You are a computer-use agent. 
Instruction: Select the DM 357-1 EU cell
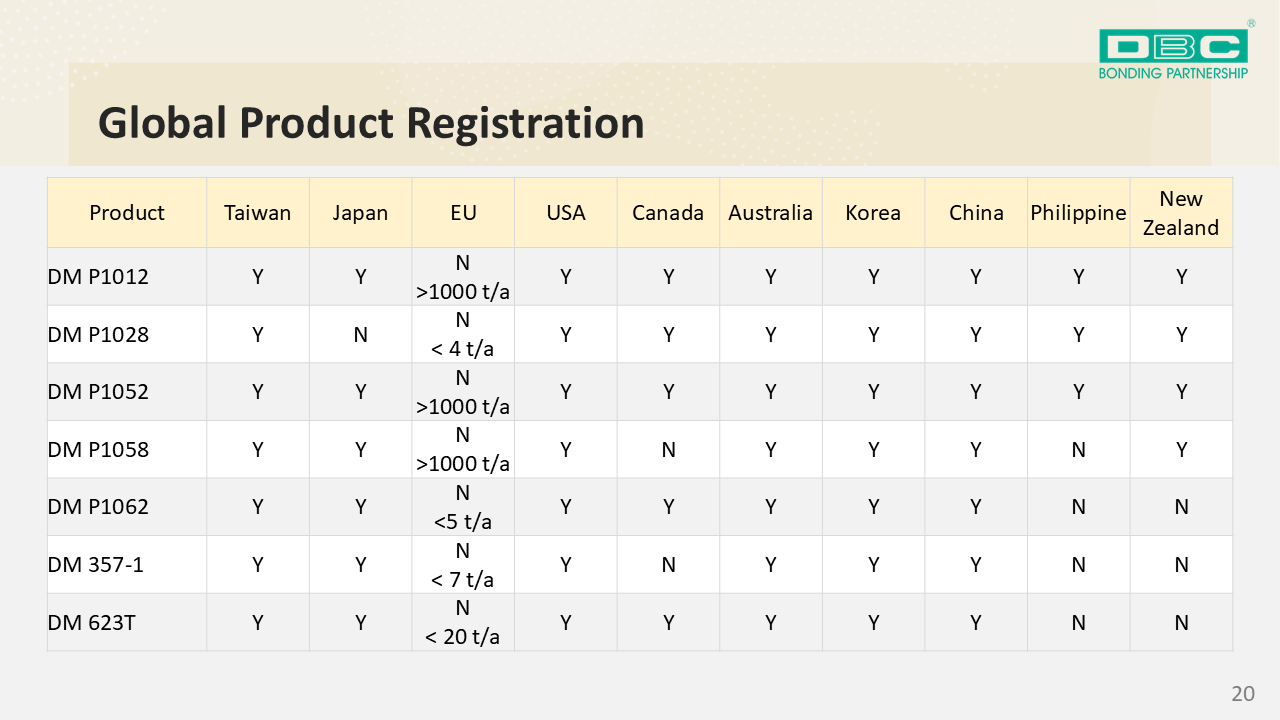pyautogui.click(x=463, y=565)
